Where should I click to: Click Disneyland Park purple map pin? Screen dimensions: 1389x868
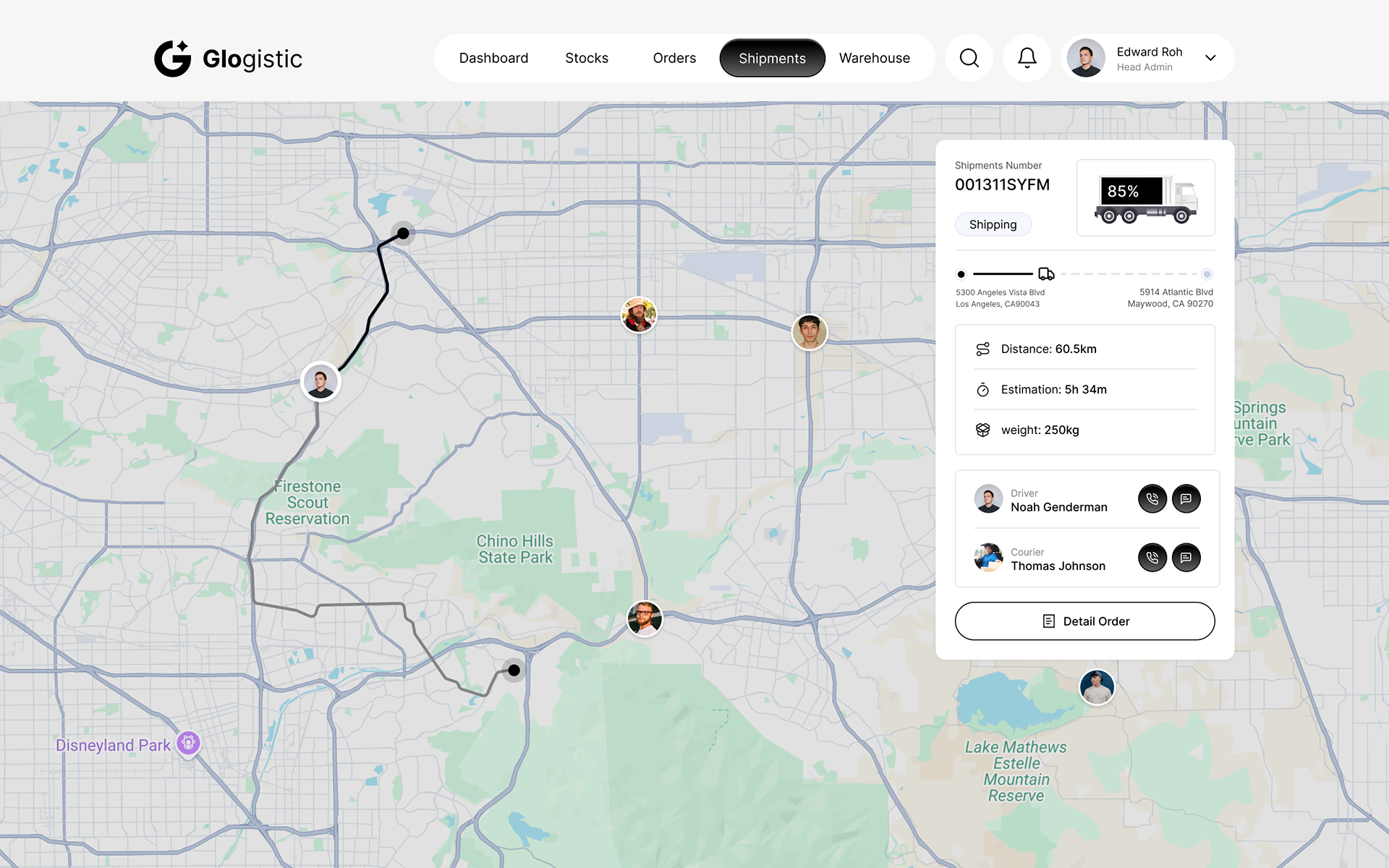click(188, 743)
